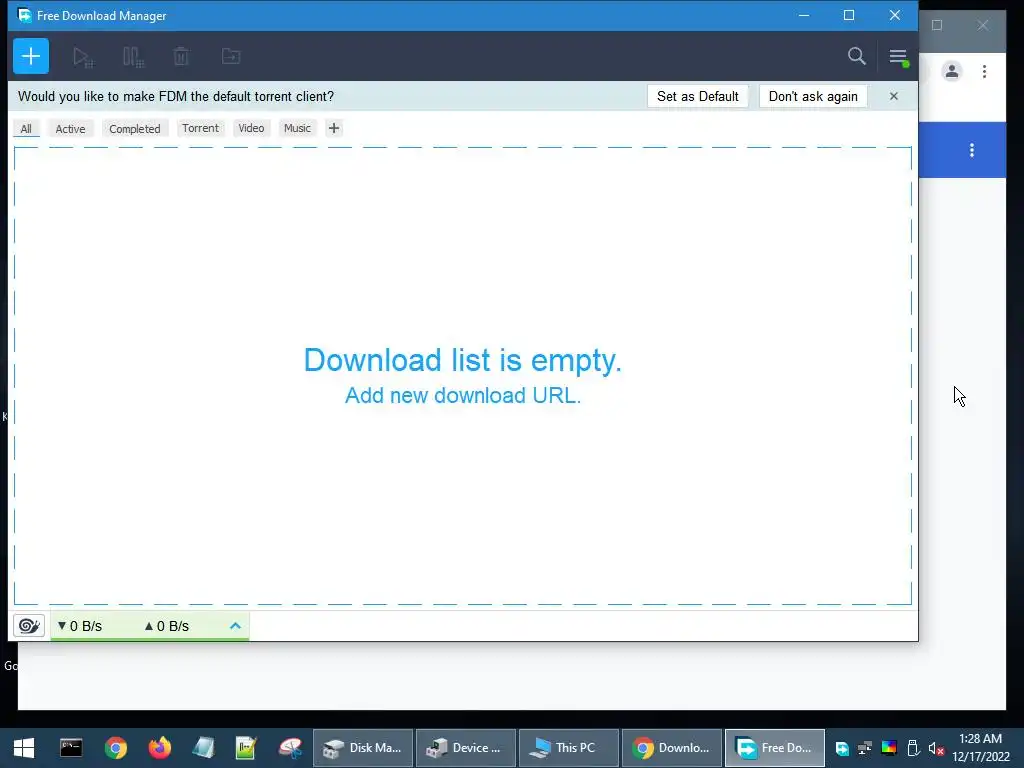Screen dimensions: 1024x768
Task: Click the Start all downloads icon
Action: tap(83, 57)
